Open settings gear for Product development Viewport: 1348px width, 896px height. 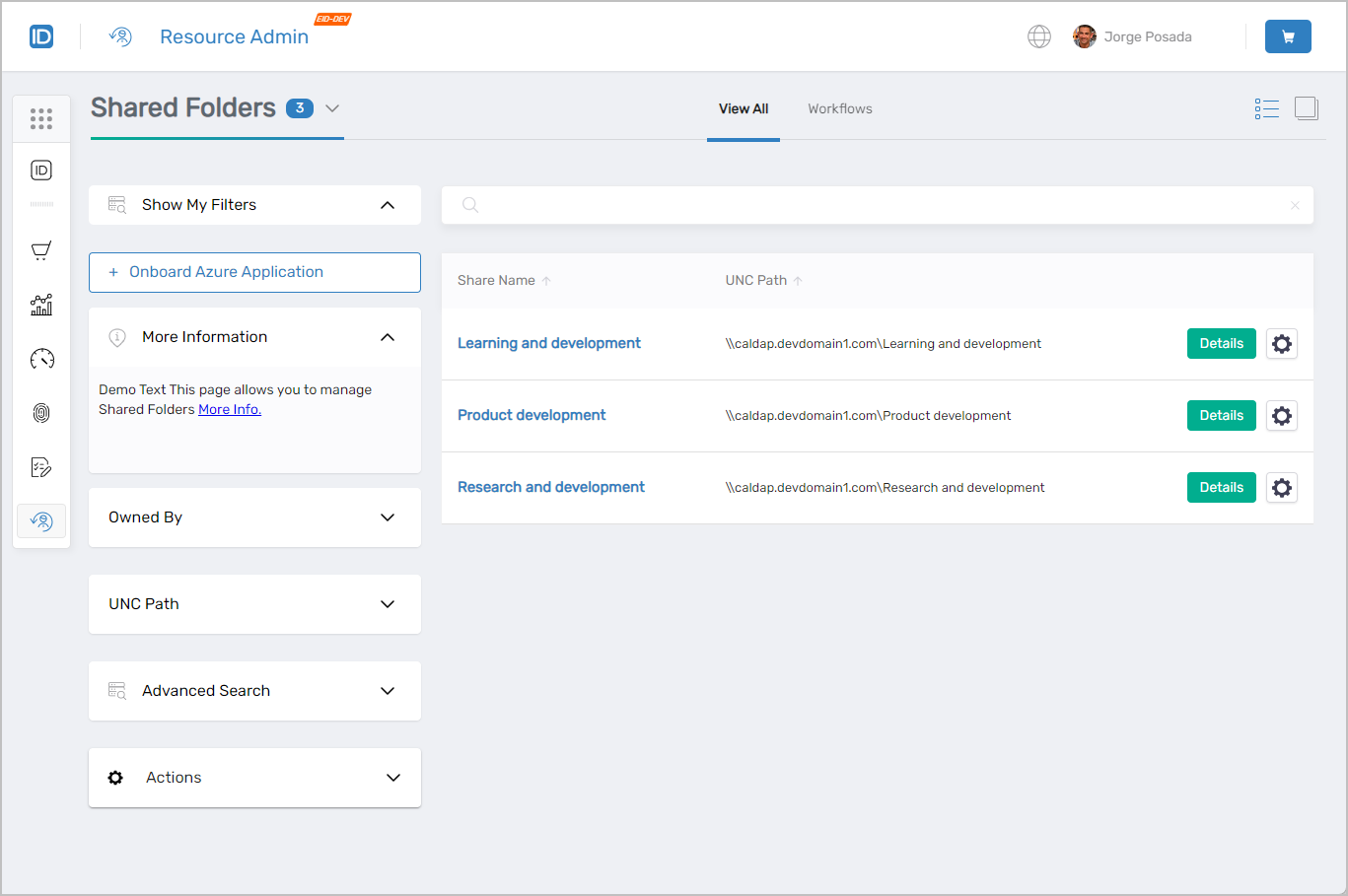pyautogui.click(x=1281, y=415)
